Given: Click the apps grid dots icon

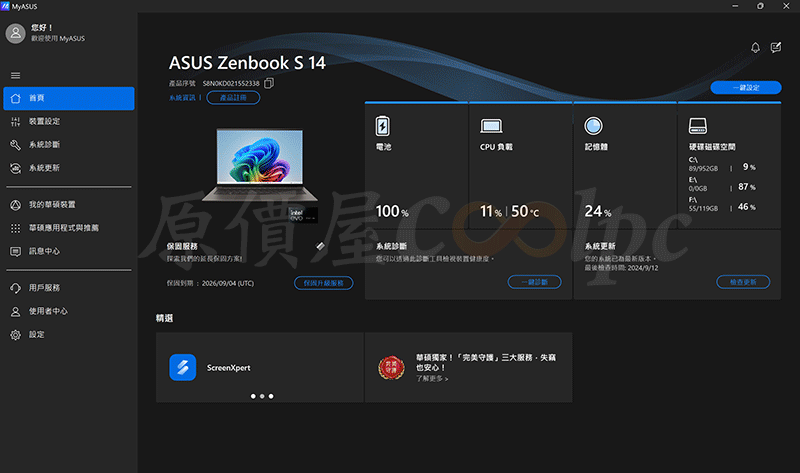Looking at the screenshot, I should click(x=16, y=228).
